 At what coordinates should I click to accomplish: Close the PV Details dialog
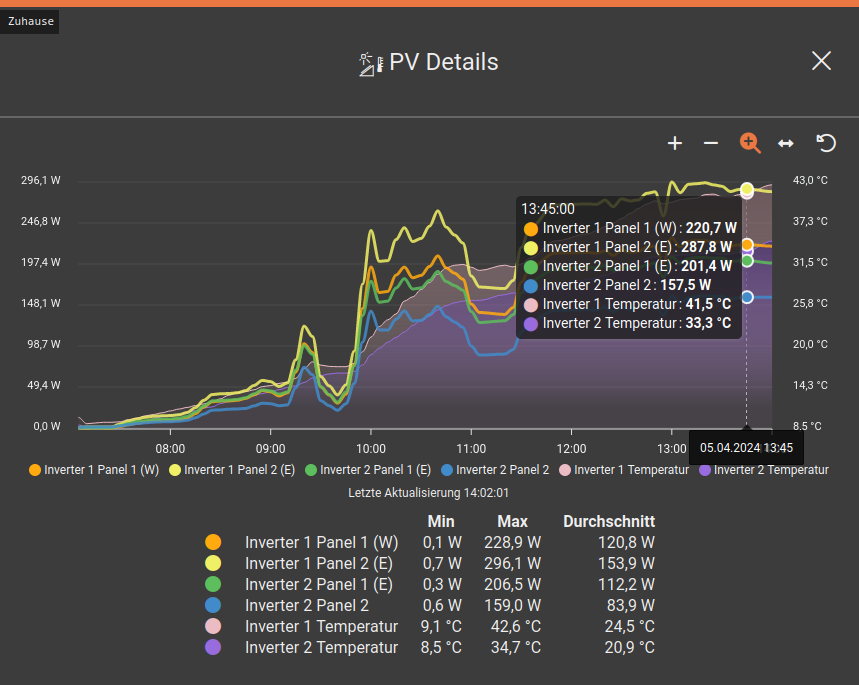(821, 61)
